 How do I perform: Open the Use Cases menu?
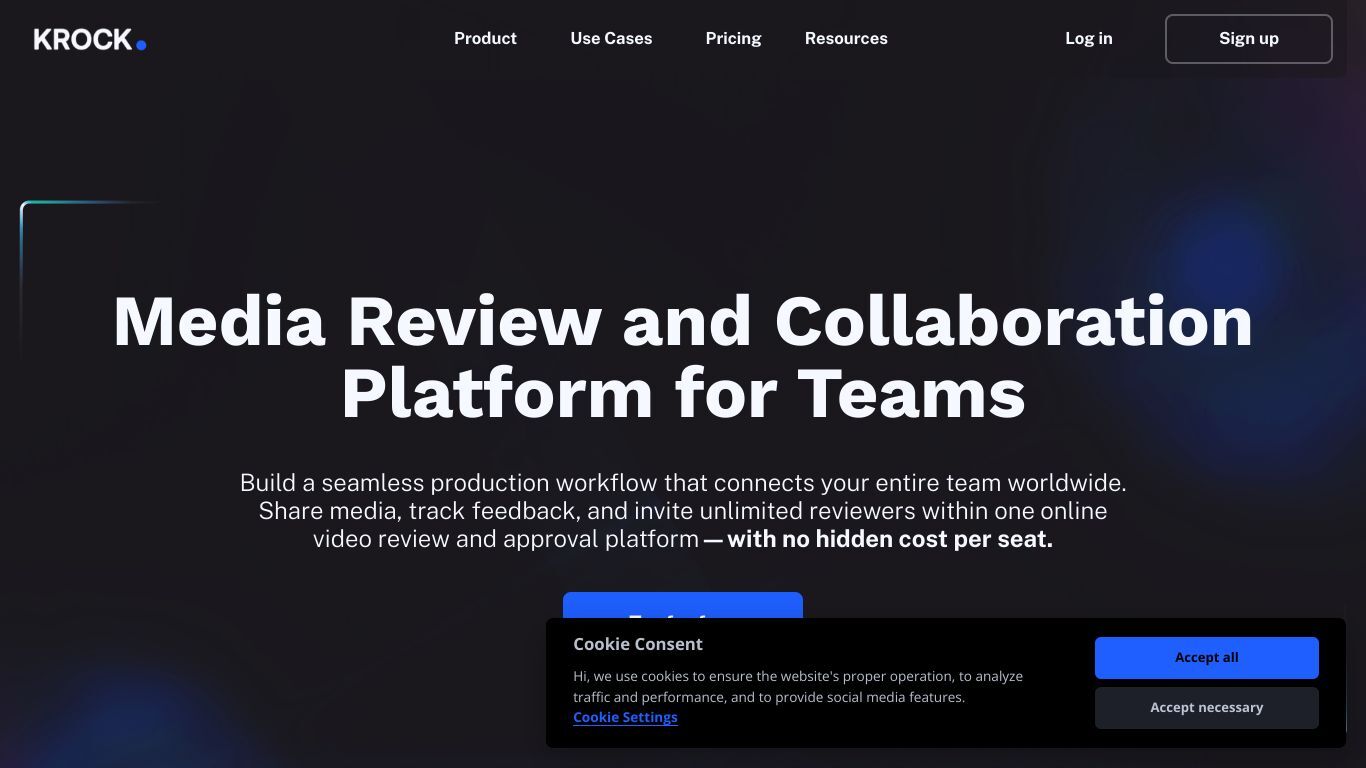(x=611, y=38)
